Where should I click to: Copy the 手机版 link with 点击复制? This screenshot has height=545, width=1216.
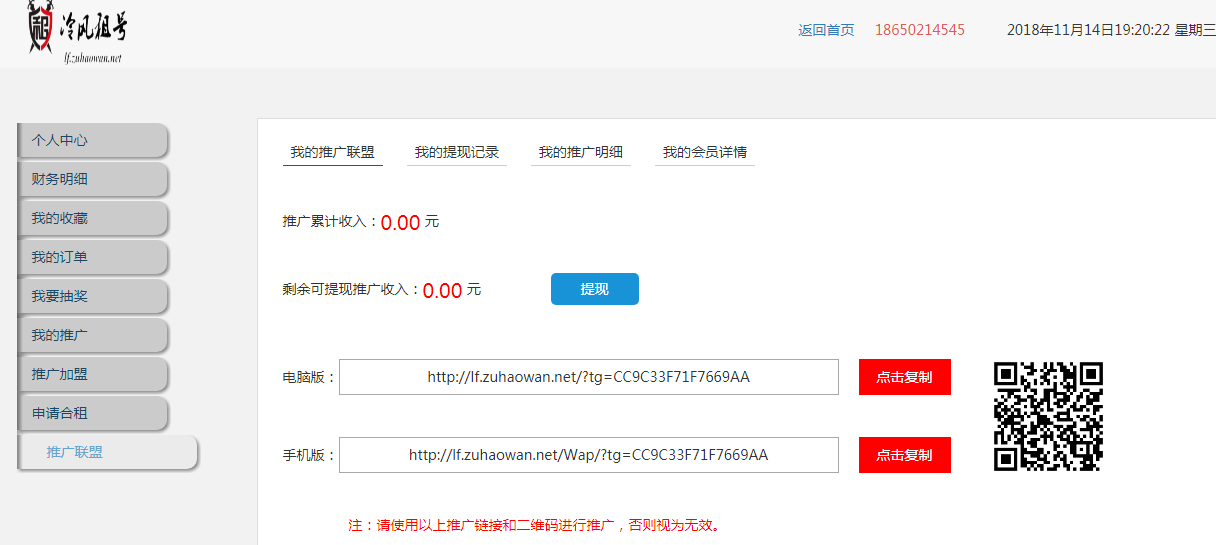coord(905,455)
